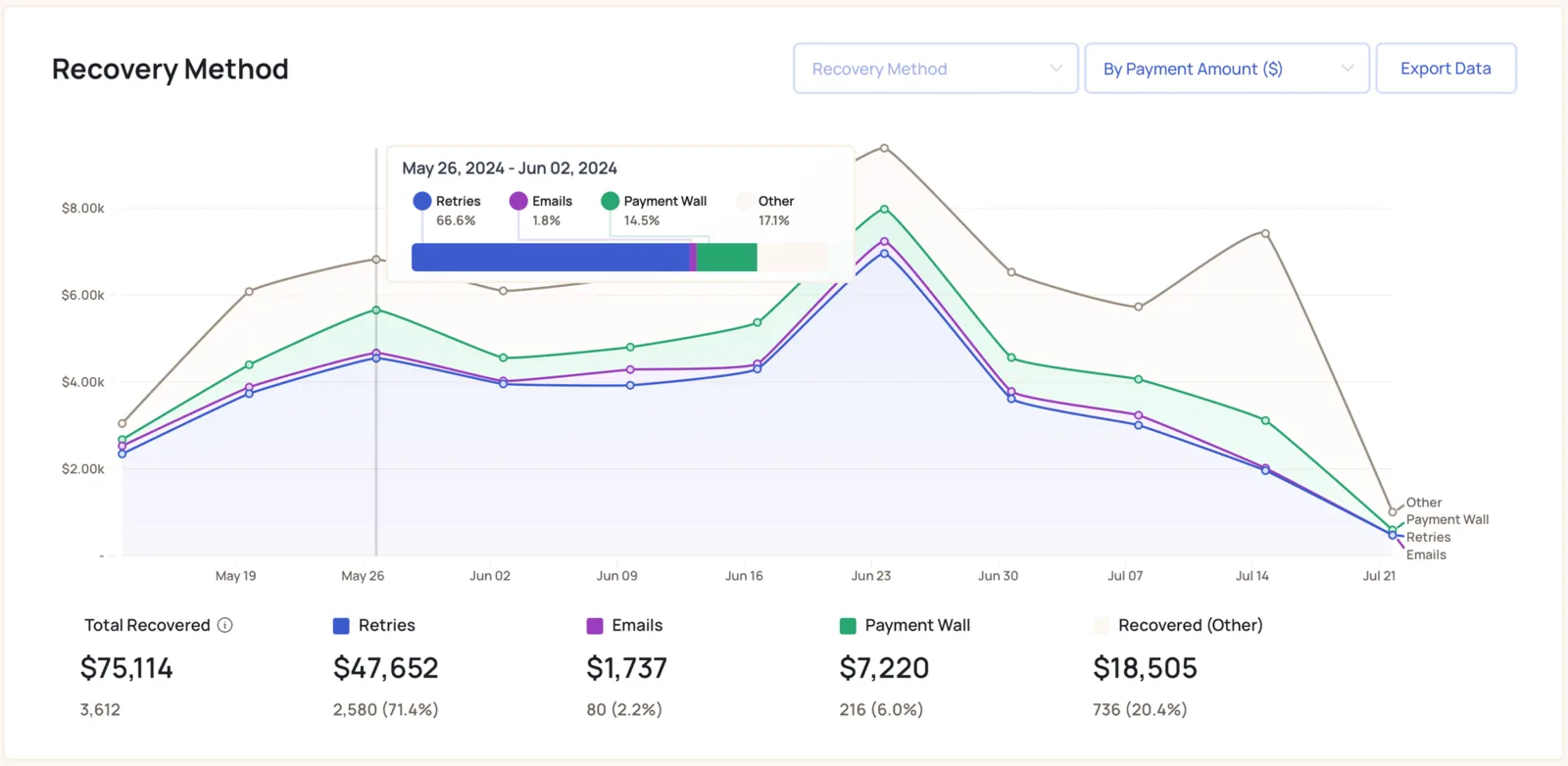The width and height of the screenshot is (1568, 766).
Task: Click the 3,612 total count
Action: 100,709
